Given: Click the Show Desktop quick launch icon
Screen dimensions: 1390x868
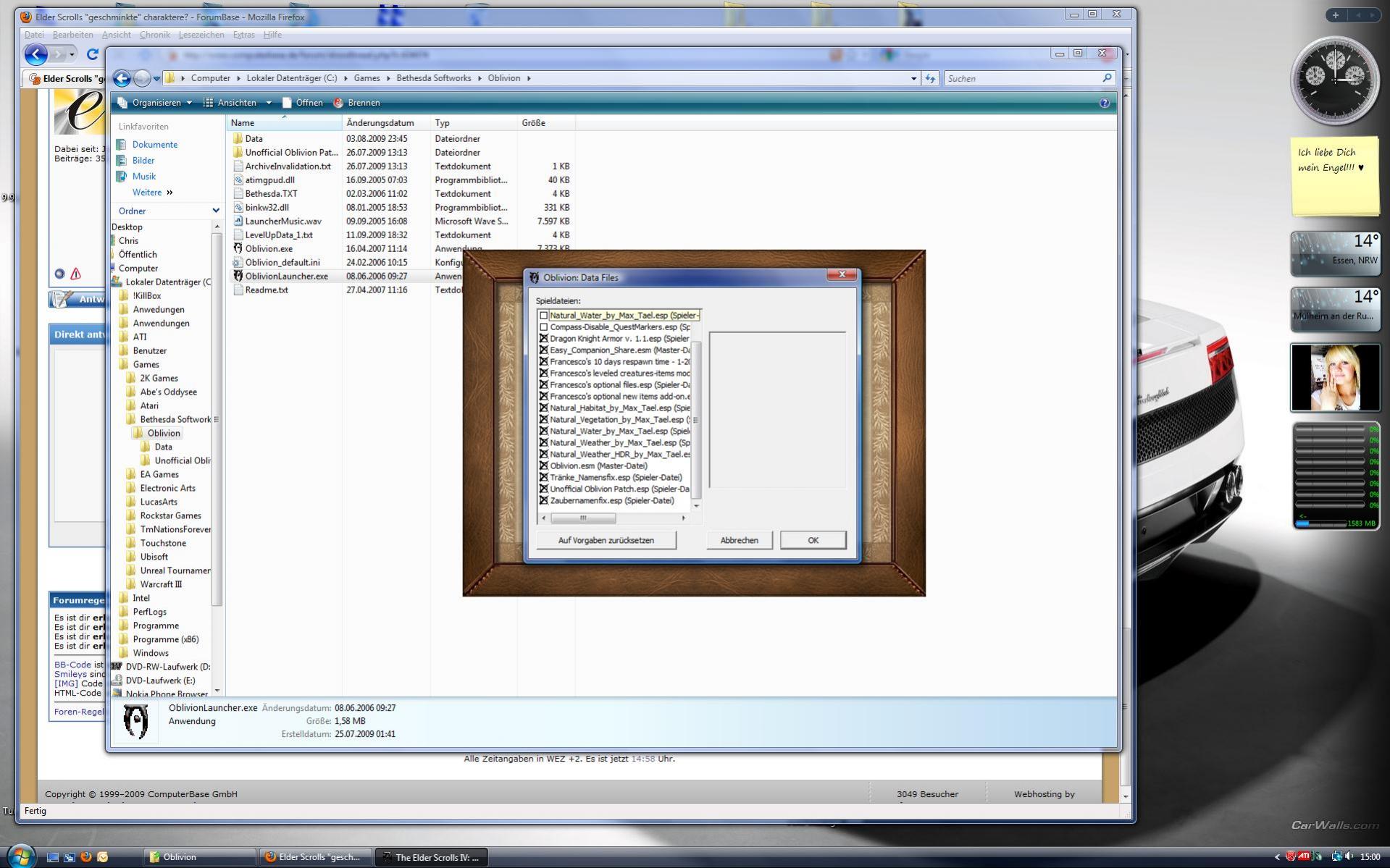Looking at the screenshot, I should [53, 857].
